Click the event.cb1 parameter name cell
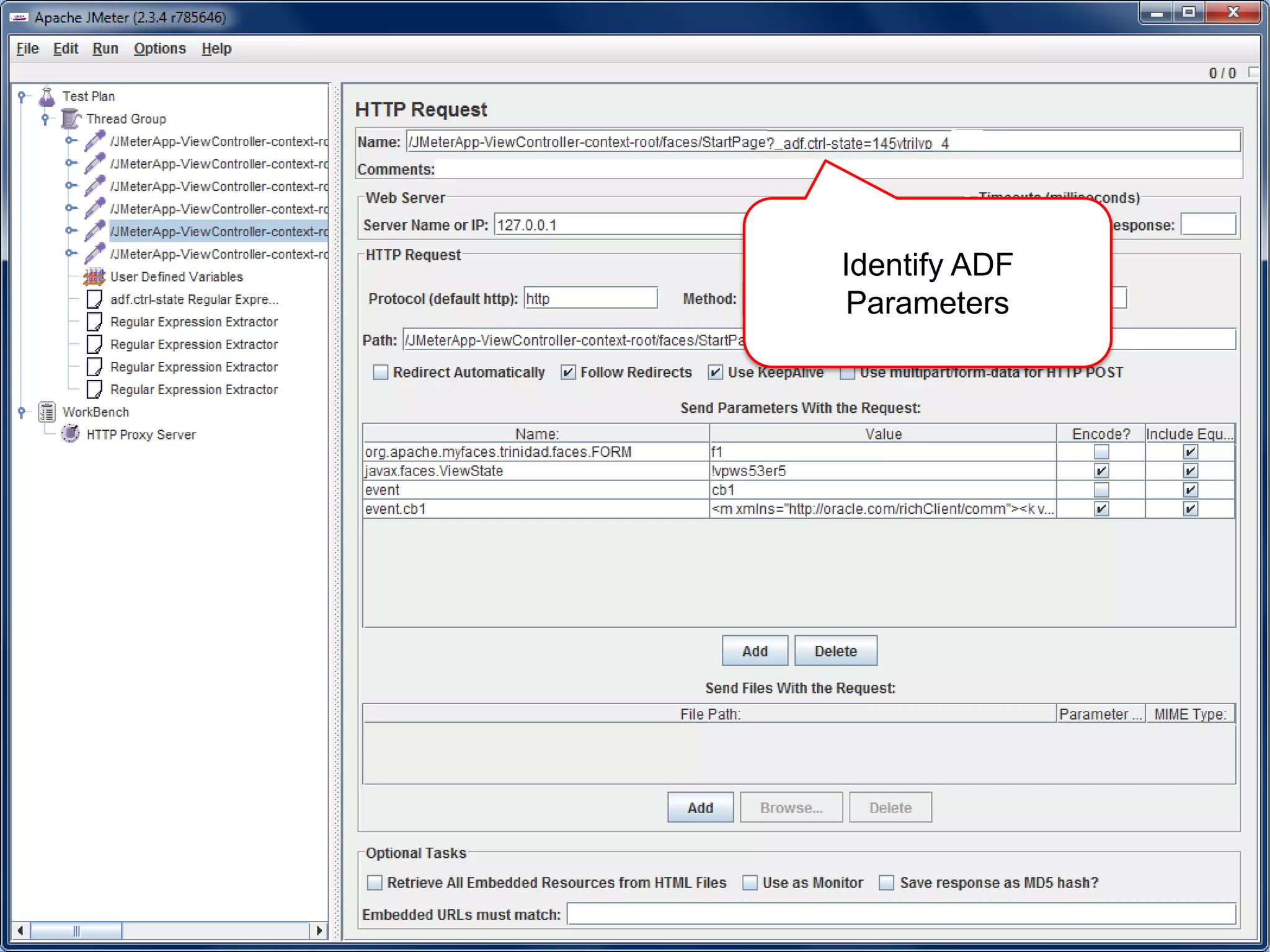Image resolution: width=1270 pixels, height=952 pixels. click(x=536, y=509)
